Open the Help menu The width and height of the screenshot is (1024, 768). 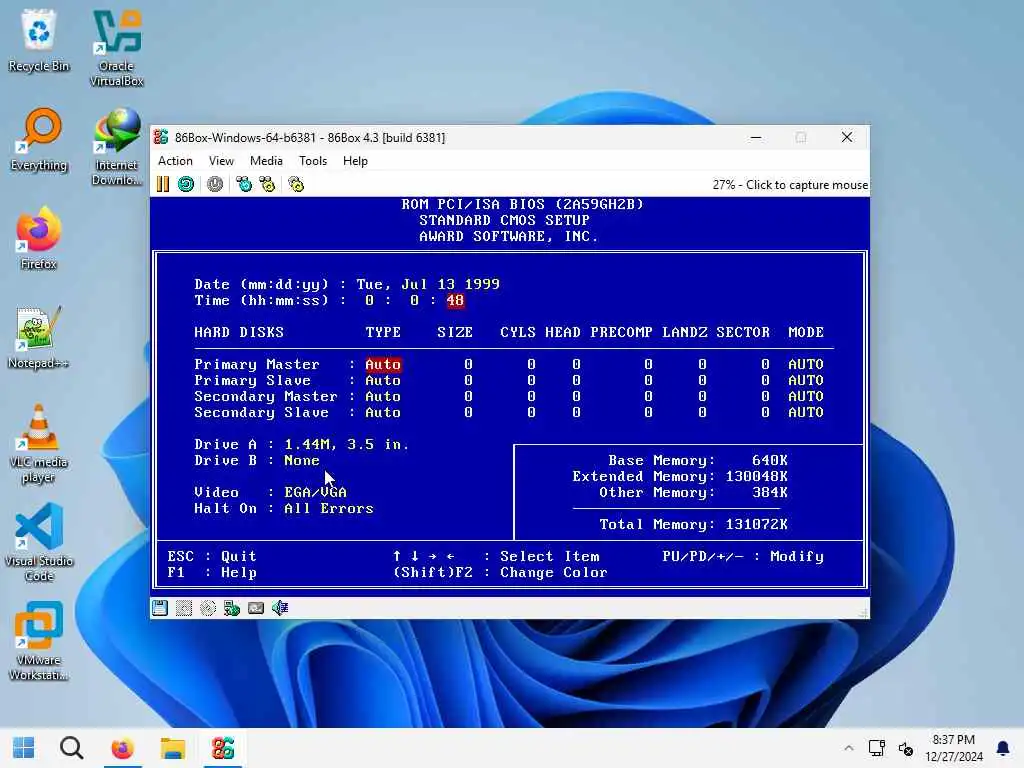(355, 161)
